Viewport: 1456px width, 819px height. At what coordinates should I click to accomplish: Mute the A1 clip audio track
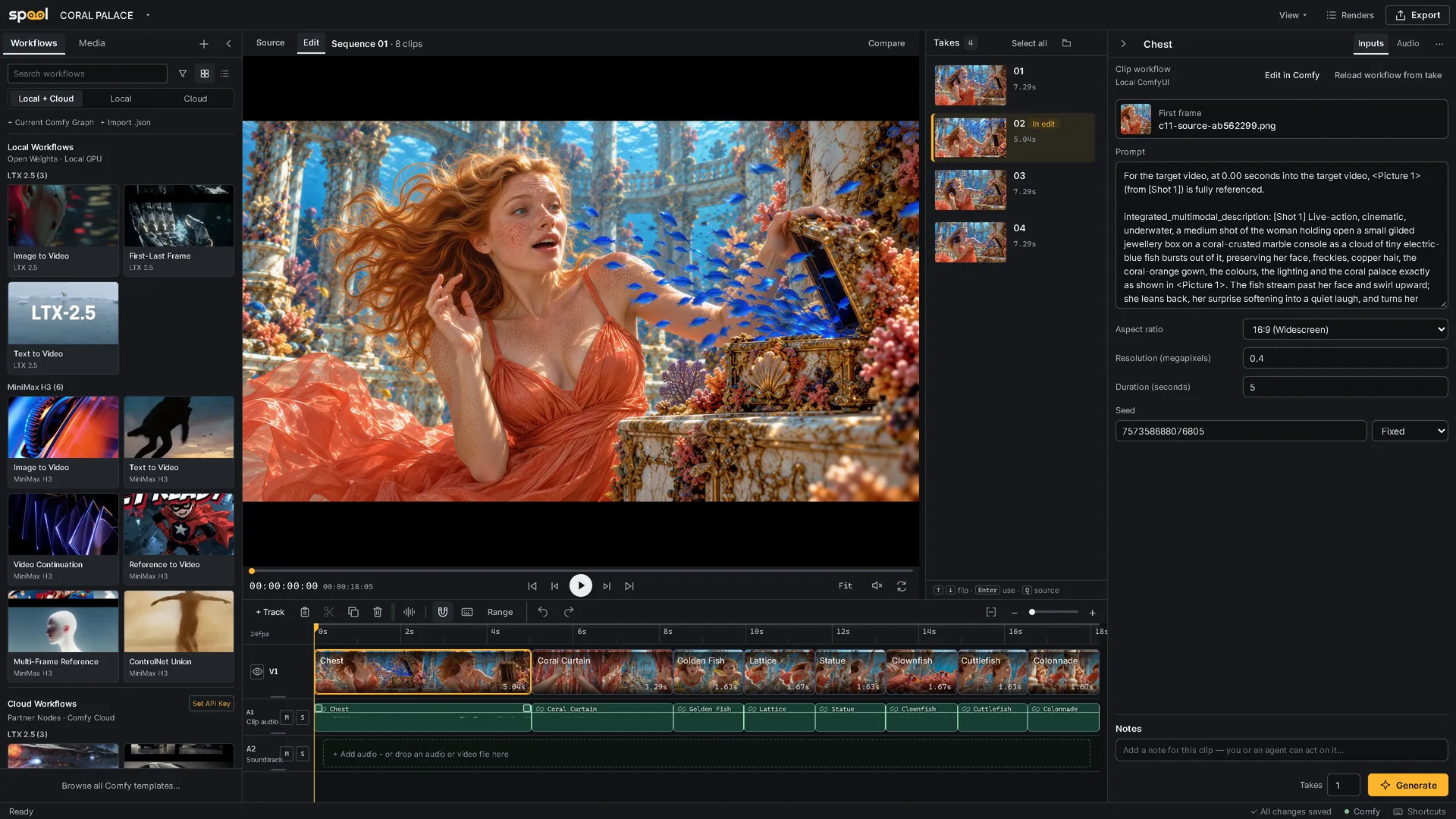tap(287, 717)
